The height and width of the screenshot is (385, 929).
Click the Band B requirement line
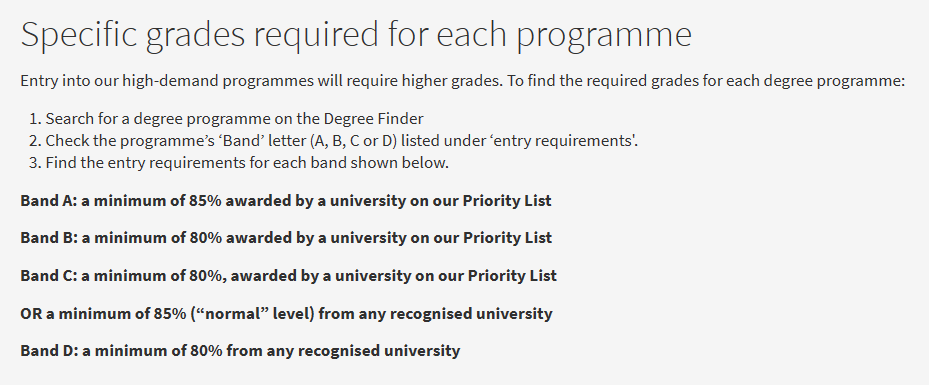coord(286,238)
